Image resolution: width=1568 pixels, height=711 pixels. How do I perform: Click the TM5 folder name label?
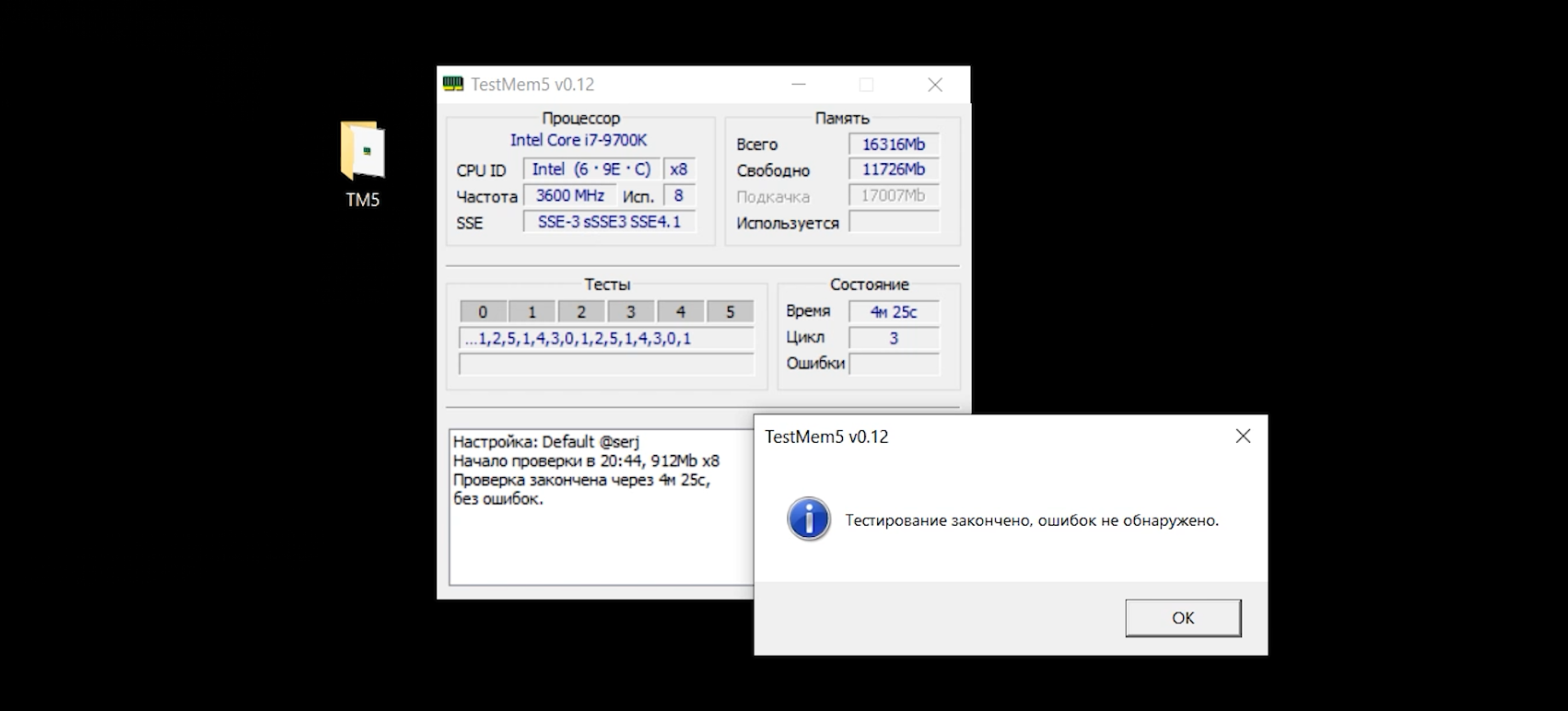(x=363, y=200)
